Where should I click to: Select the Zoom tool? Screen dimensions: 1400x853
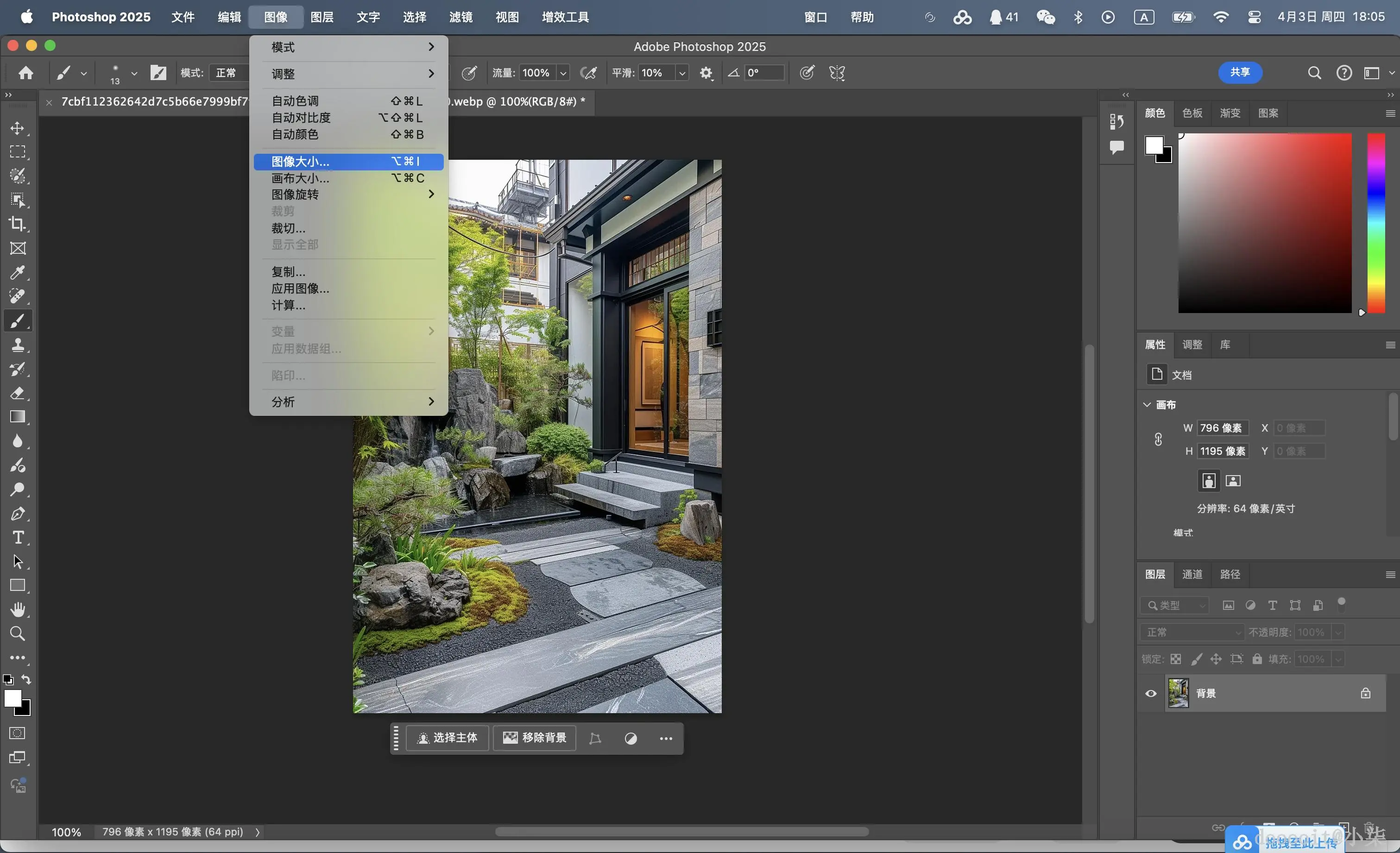[18, 633]
